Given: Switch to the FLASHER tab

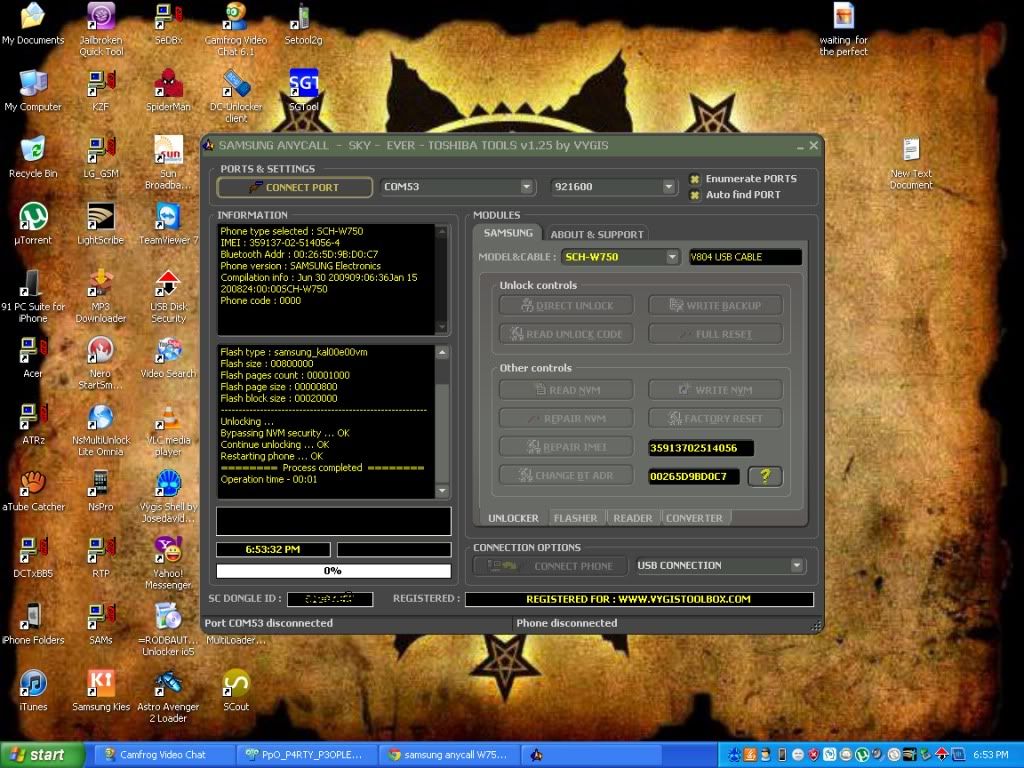Looking at the screenshot, I should click(575, 518).
